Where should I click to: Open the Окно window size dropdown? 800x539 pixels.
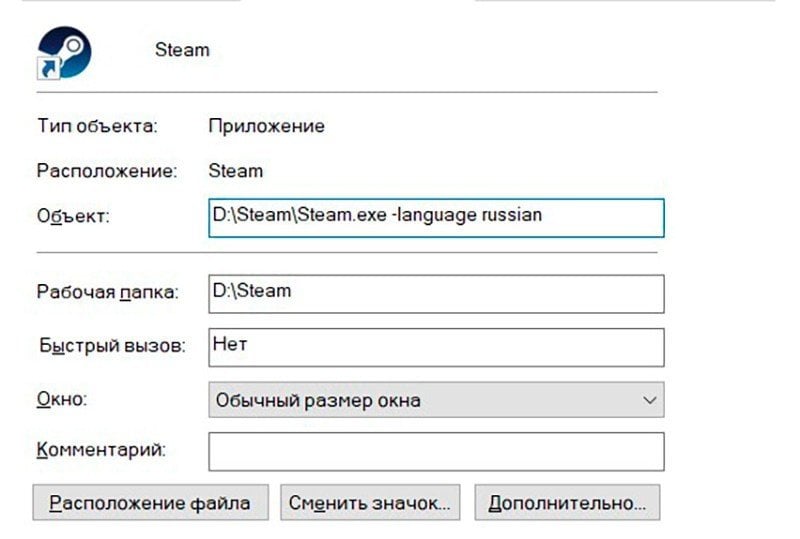pos(436,400)
